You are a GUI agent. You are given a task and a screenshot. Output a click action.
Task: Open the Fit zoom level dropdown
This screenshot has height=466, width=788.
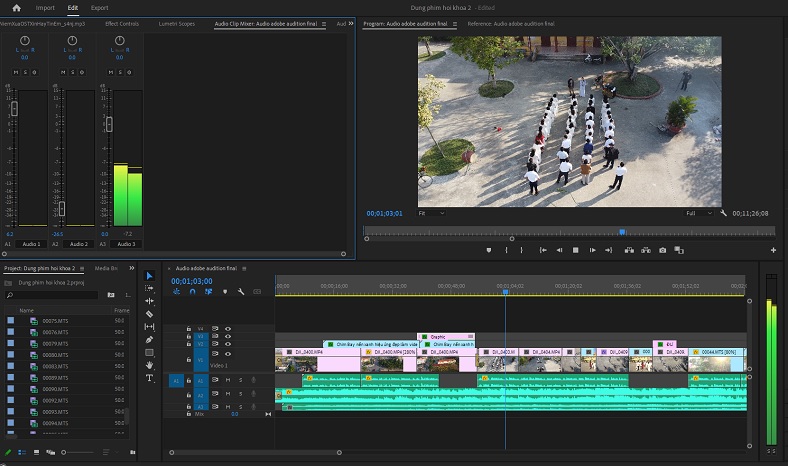click(x=431, y=213)
